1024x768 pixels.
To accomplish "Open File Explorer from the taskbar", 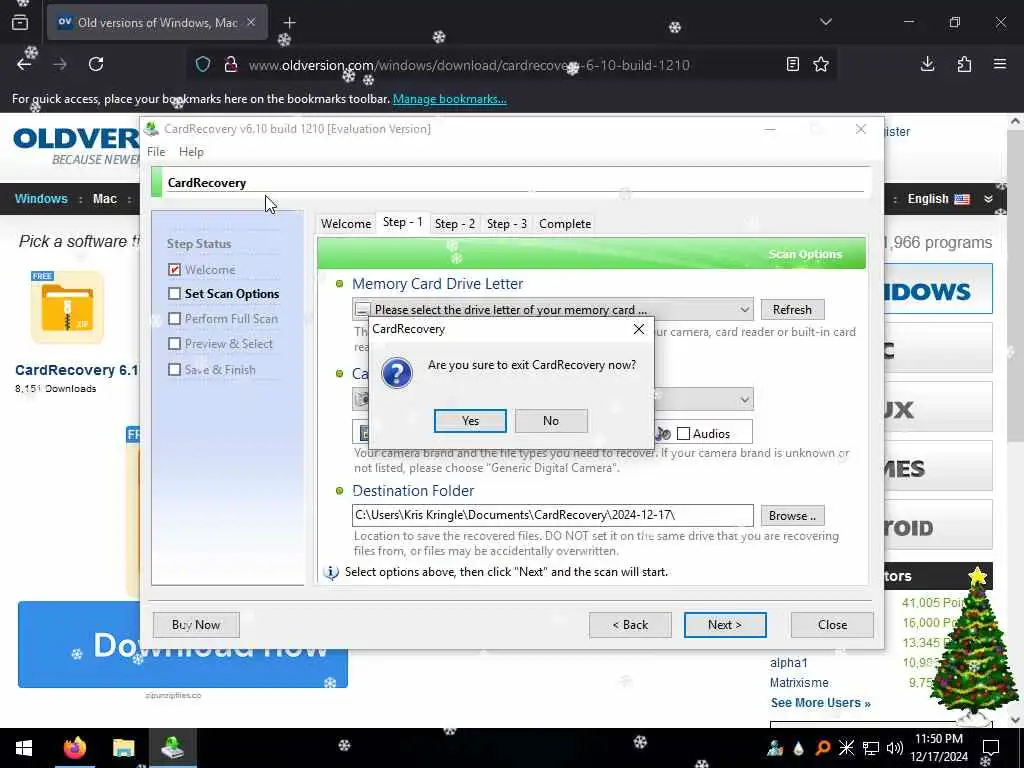I will tap(123, 748).
